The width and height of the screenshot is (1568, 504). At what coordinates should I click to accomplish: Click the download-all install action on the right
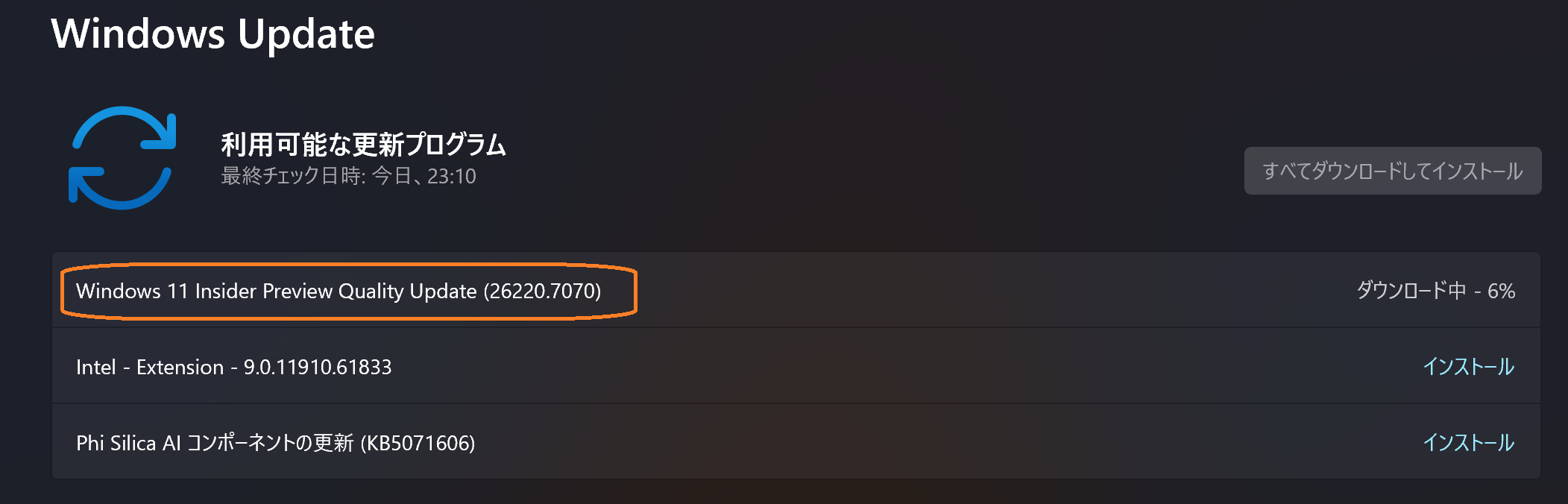click(1394, 171)
